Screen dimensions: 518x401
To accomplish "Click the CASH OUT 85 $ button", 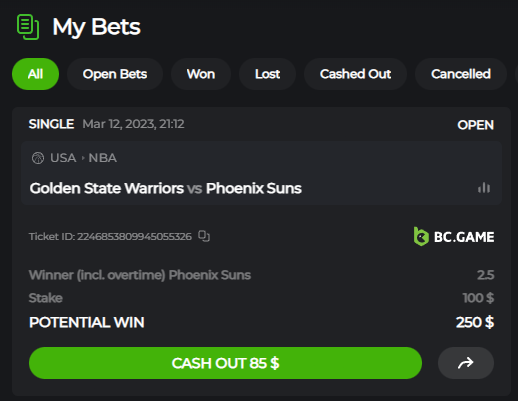I will (225, 363).
